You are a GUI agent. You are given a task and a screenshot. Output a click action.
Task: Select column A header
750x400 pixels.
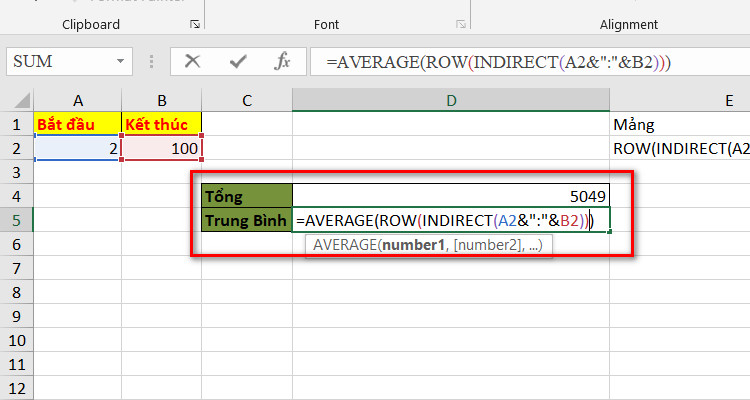[x=78, y=100]
